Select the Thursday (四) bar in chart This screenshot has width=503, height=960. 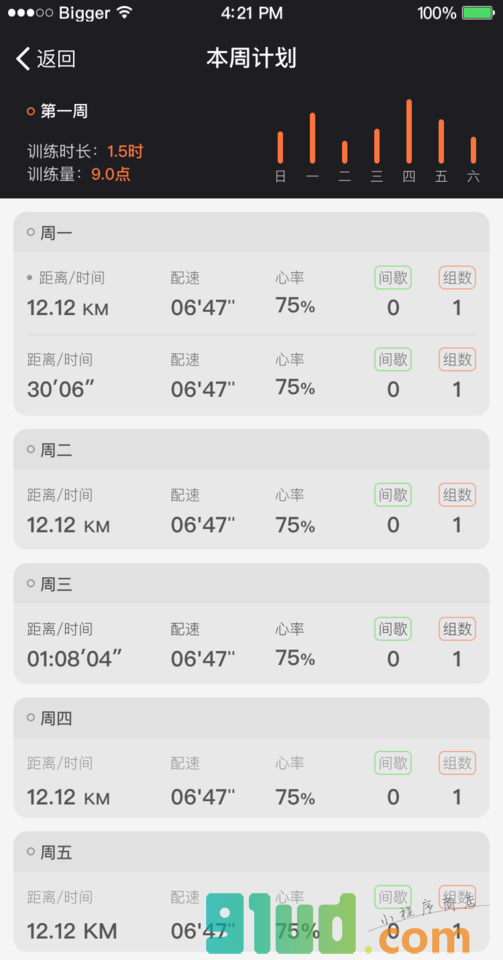(x=409, y=132)
